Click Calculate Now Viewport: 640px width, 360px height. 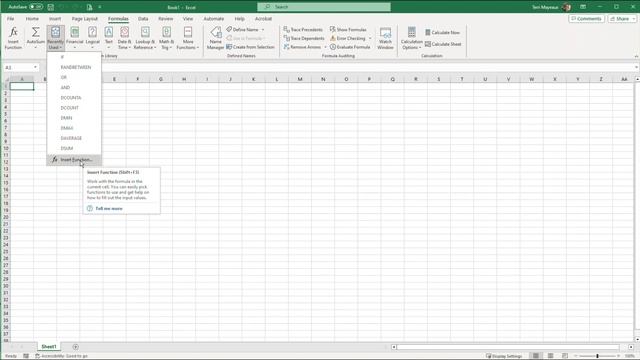(x=442, y=32)
